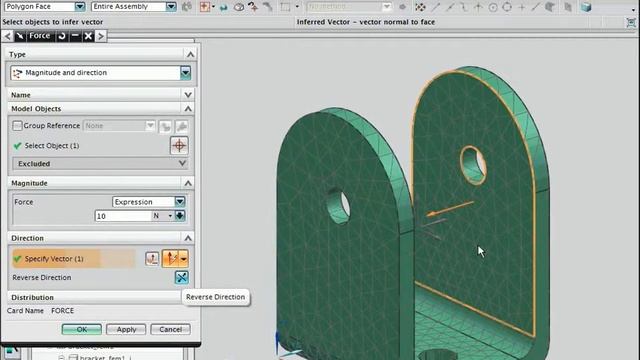
Task: Collapse the Type section chevron
Action: [x=190, y=54]
